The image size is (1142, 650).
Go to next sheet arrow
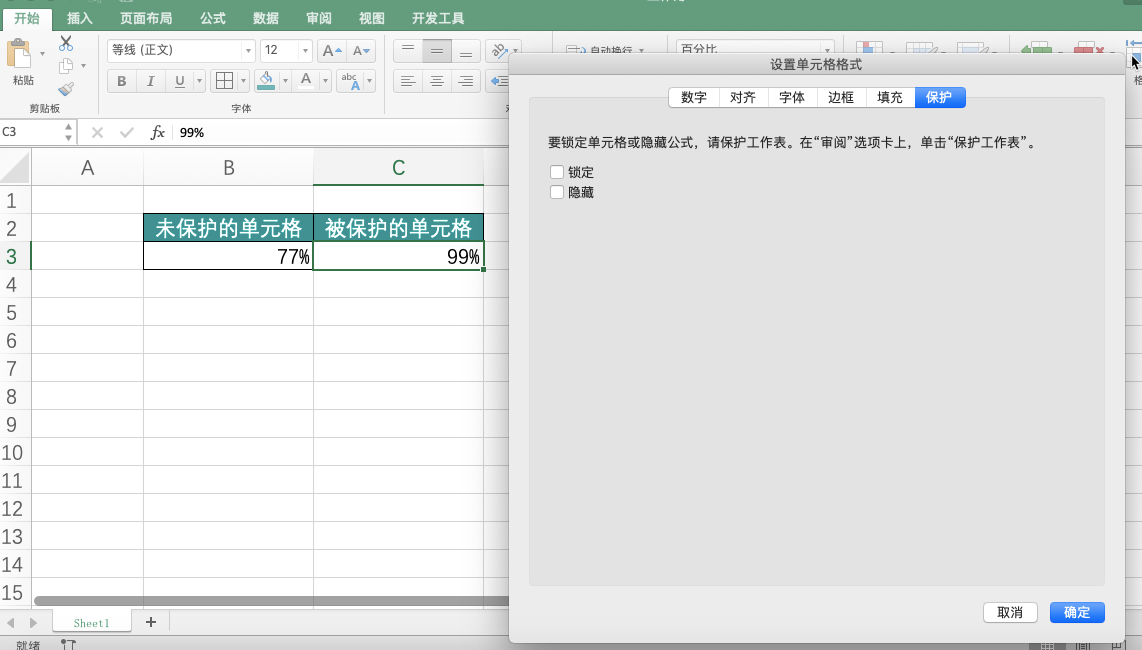(x=33, y=623)
